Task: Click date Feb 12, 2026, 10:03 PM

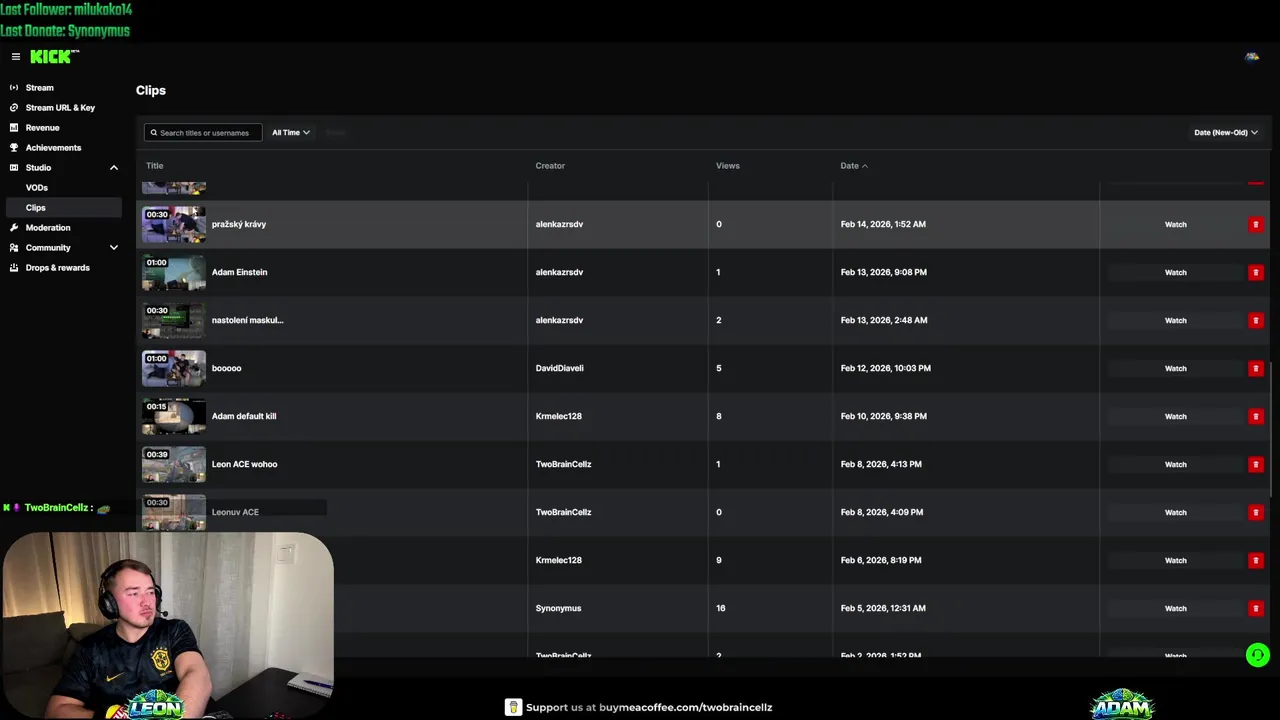Action: pyautogui.click(x=886, y=368)
